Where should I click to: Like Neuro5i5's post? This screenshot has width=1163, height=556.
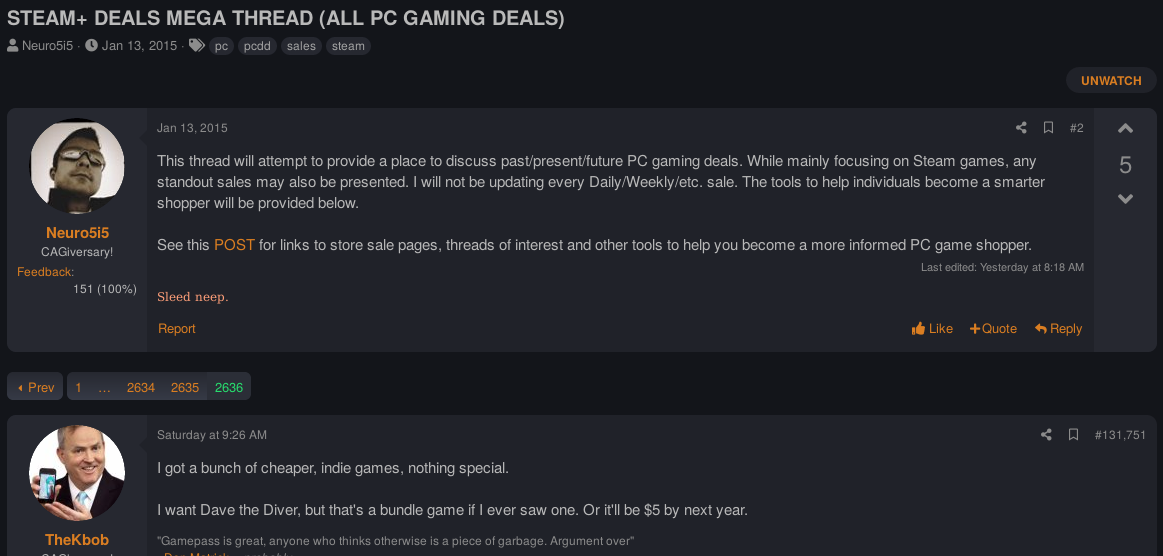pyautogui.click(x=932, y=328)
